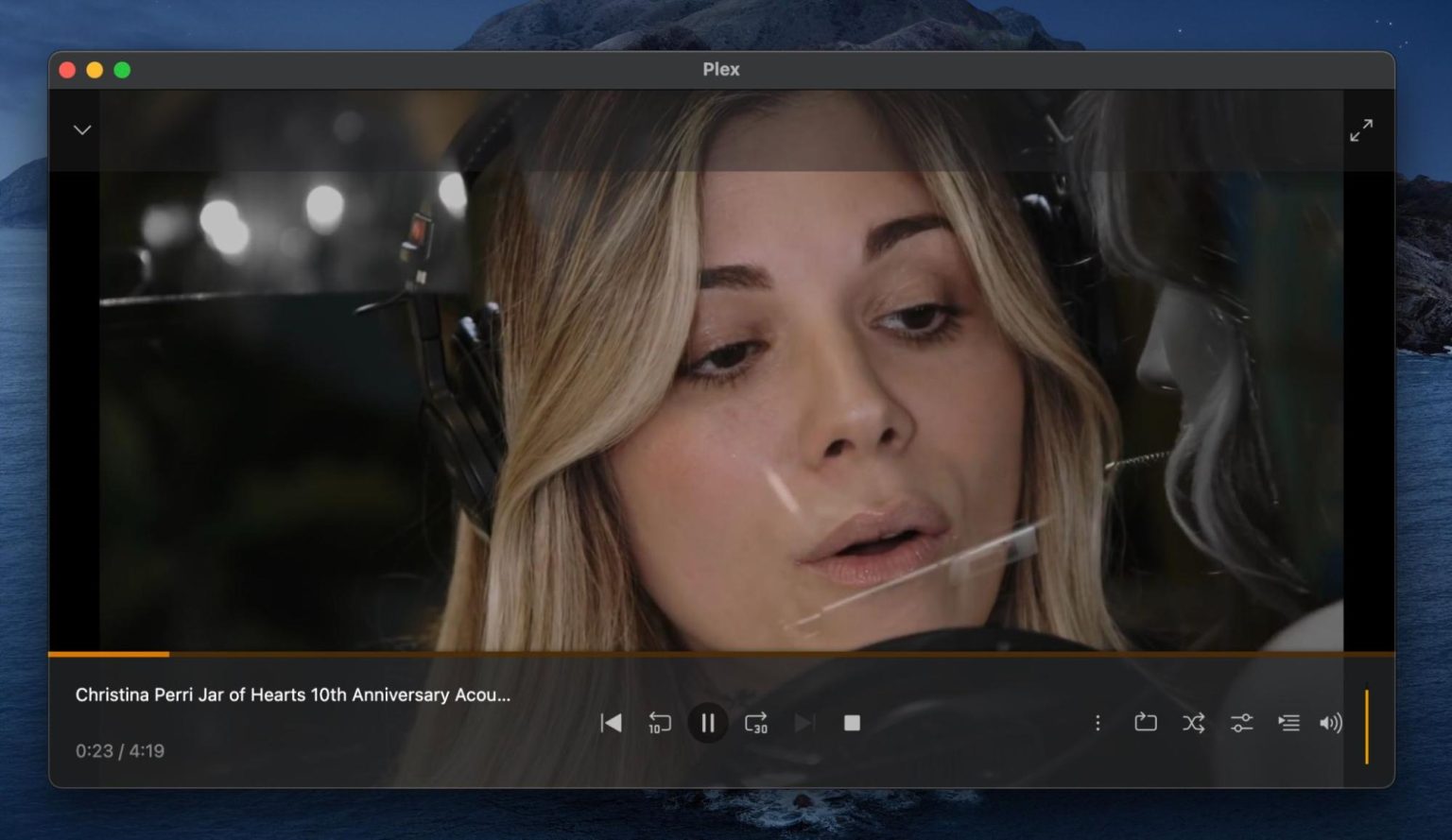Open playback settings sliders
The height and width of the screenshot is (840, 1452).
[1241, 723]
